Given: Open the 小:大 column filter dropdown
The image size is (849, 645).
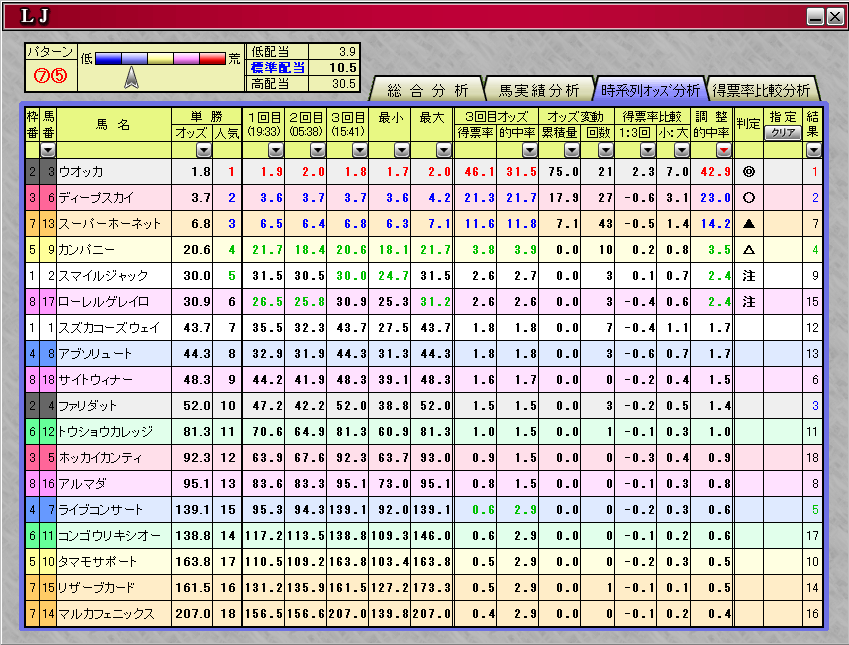Looking at the screenshot, I should (x=682, y=150).
